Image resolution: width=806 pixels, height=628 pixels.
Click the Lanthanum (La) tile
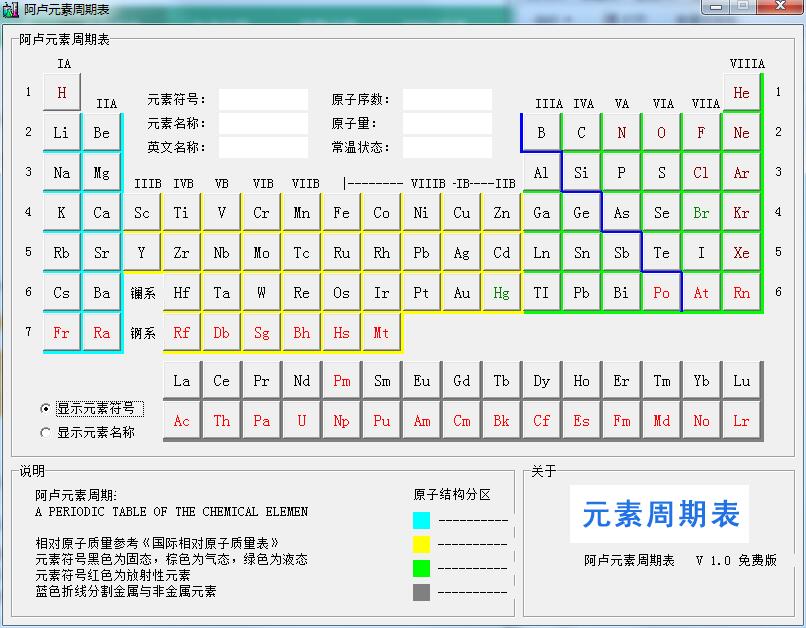click(181, 380)
